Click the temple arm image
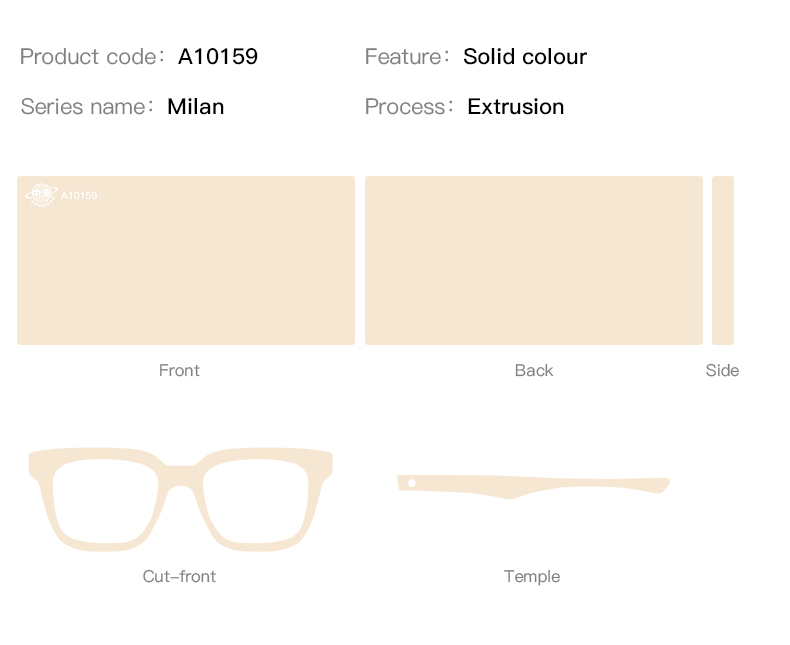This screenshot has width=790, height=645. pyautogui.click(x=533, y=486)
